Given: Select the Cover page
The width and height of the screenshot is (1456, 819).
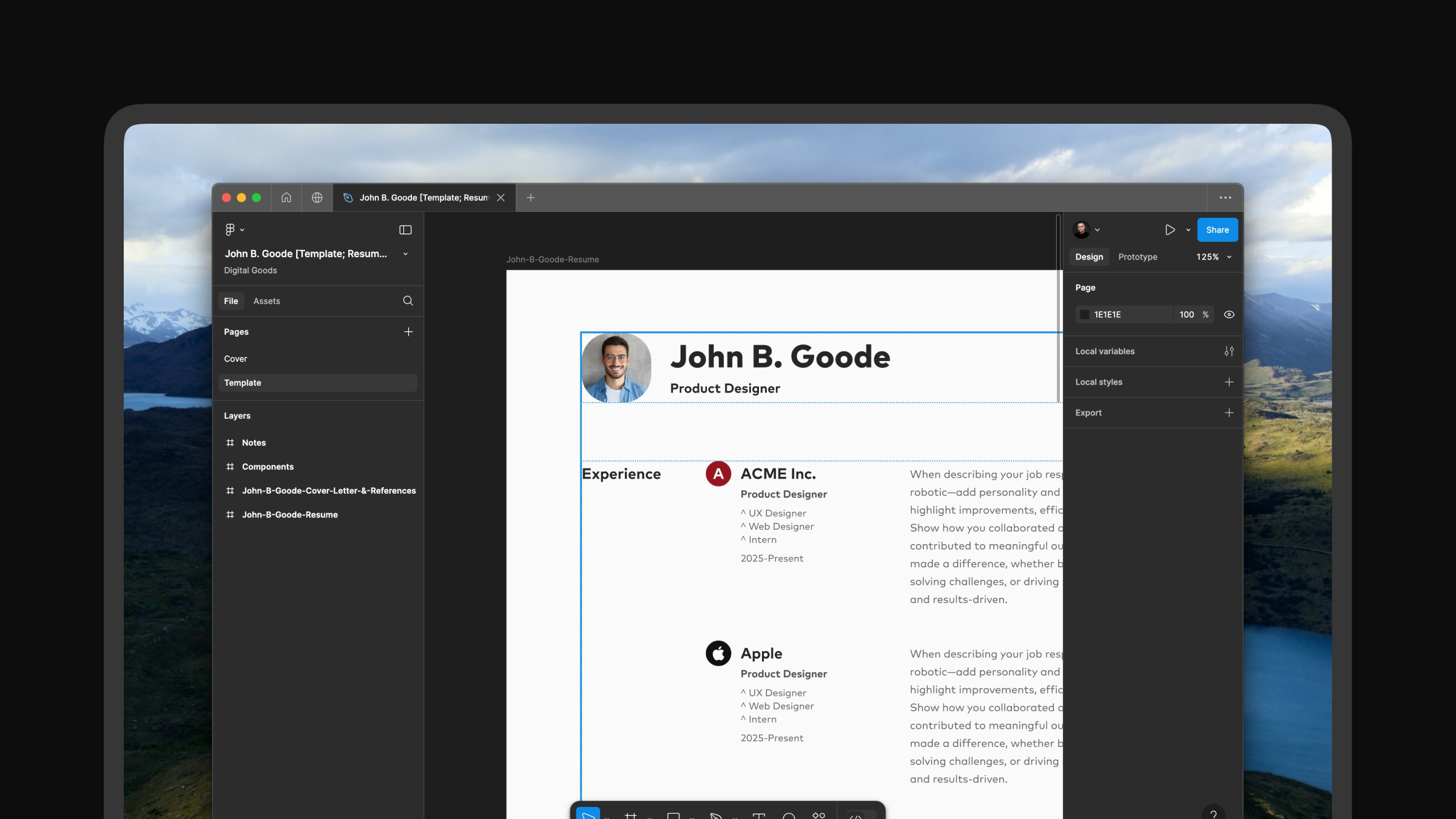Looking at the screenshot, I should coord(235,359).
